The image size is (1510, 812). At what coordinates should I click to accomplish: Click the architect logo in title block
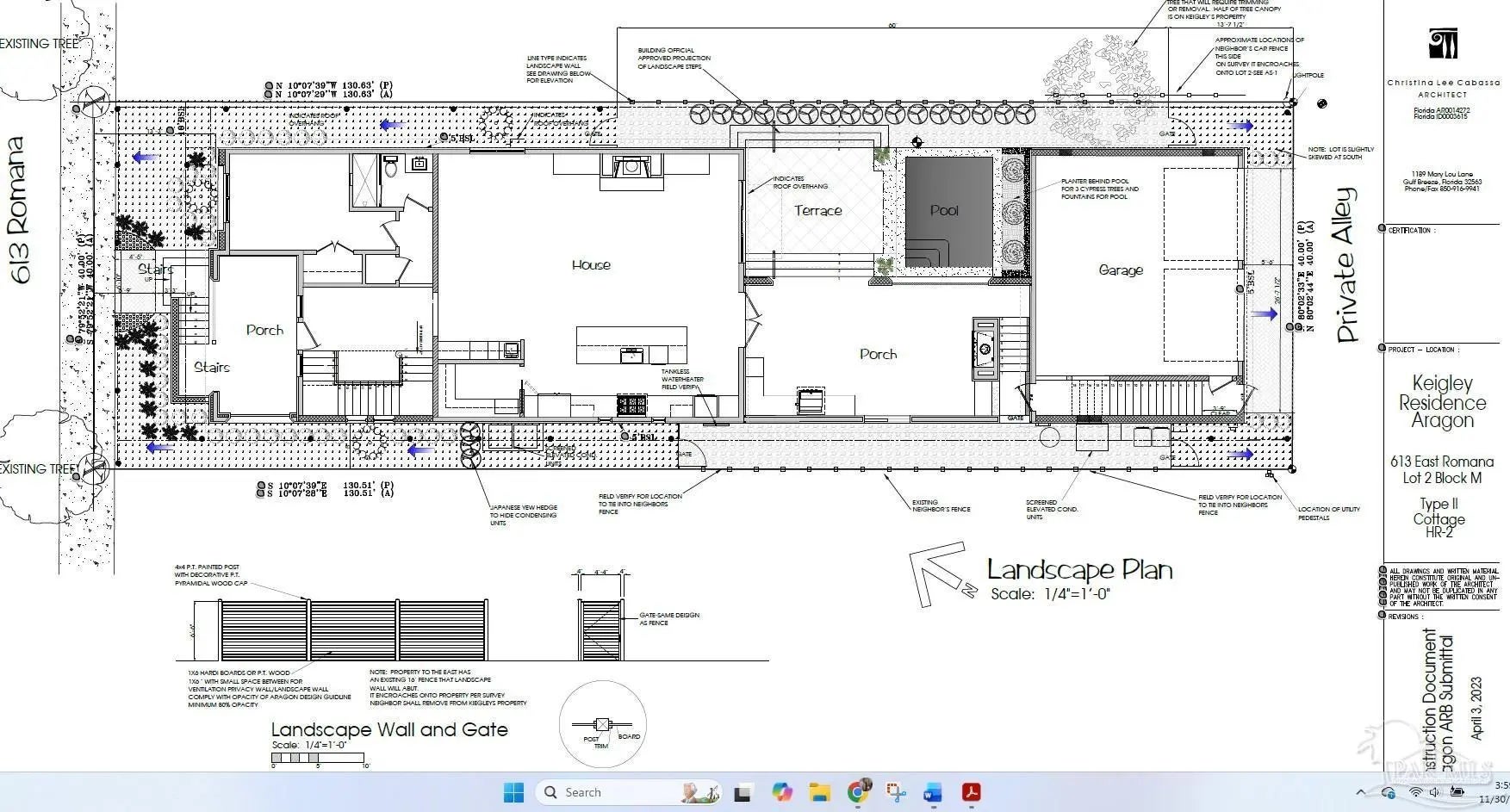click(1442, 44)
